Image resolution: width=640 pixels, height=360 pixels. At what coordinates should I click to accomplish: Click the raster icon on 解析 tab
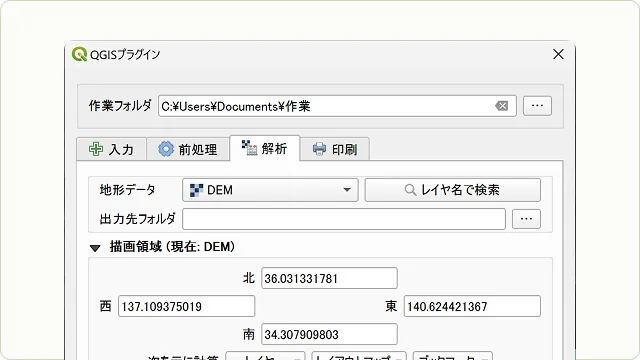[x=249, y=147]
